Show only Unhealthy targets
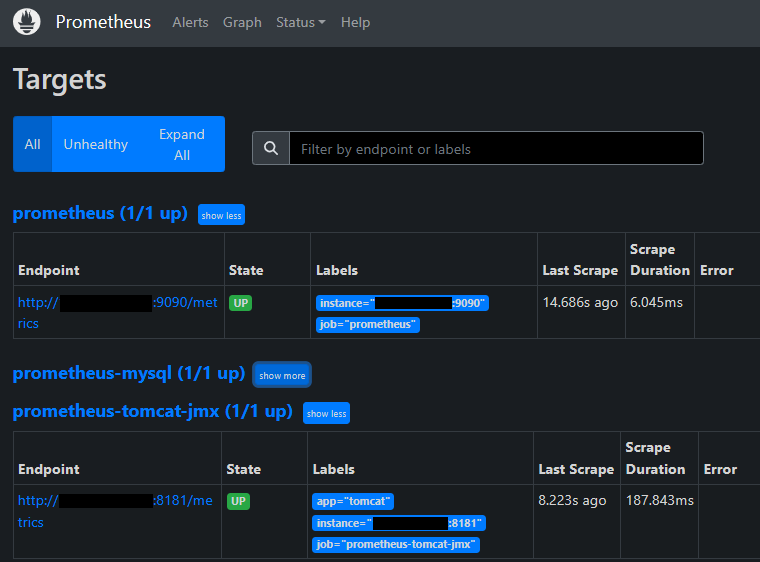Image resolution: width=760 pixels, height=562 pixels. point(95,144)
